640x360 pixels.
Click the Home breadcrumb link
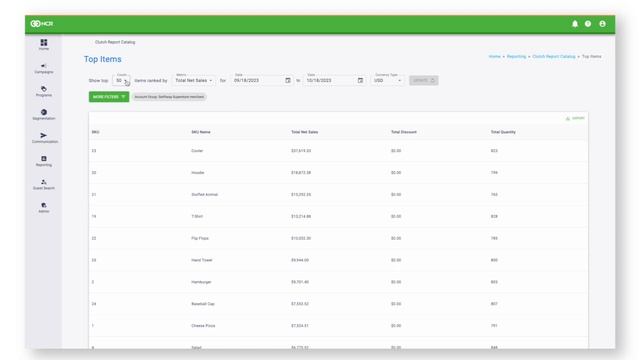coord(494,56)
